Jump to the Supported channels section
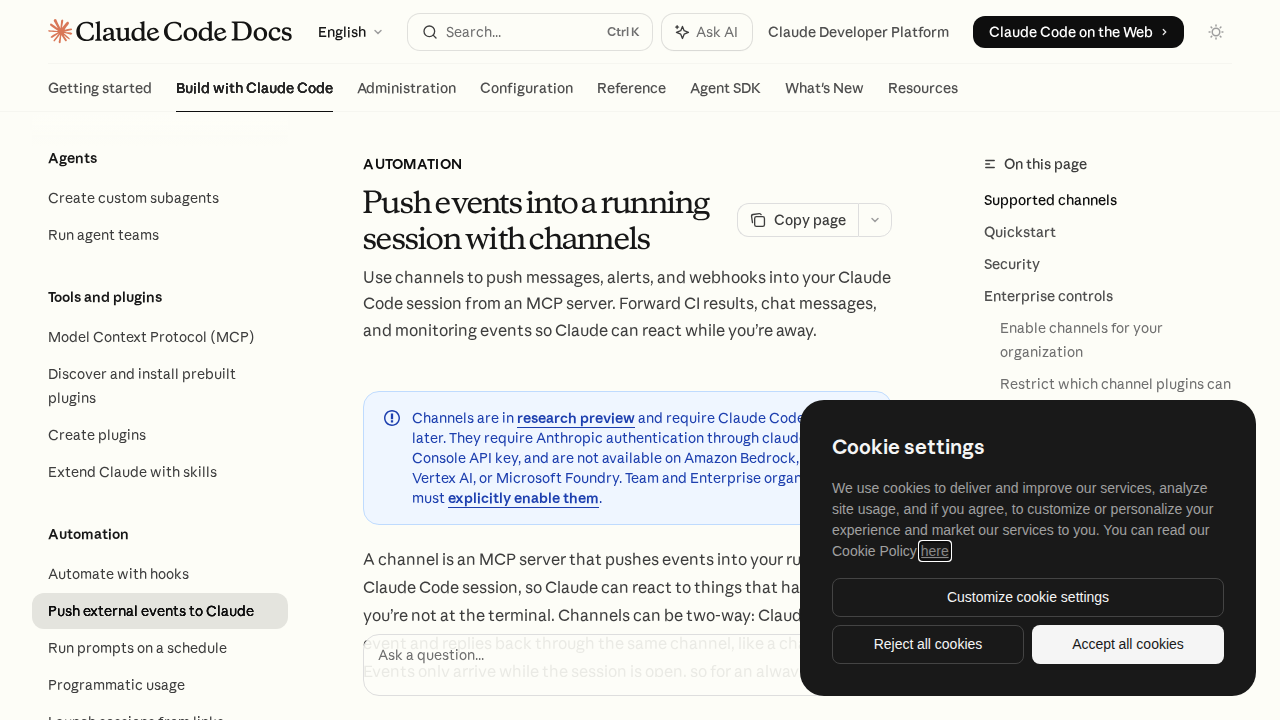 point(1050,200)
